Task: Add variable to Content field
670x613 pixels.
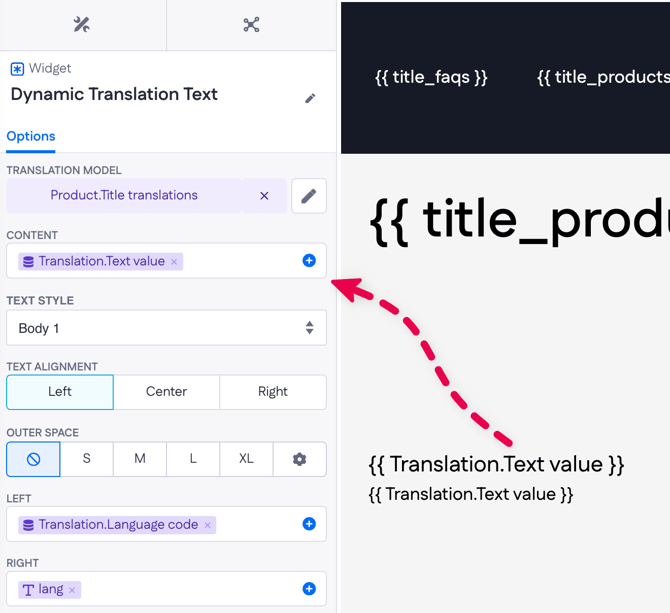Action: pos(309,261)
